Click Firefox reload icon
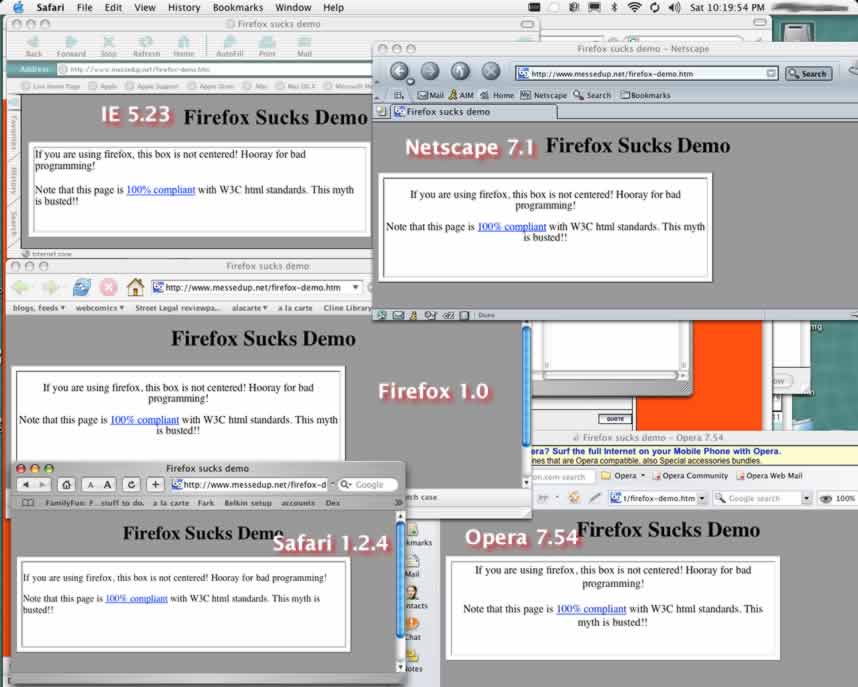This screenshot has height=687, width=858. click(x=82, y=287)
